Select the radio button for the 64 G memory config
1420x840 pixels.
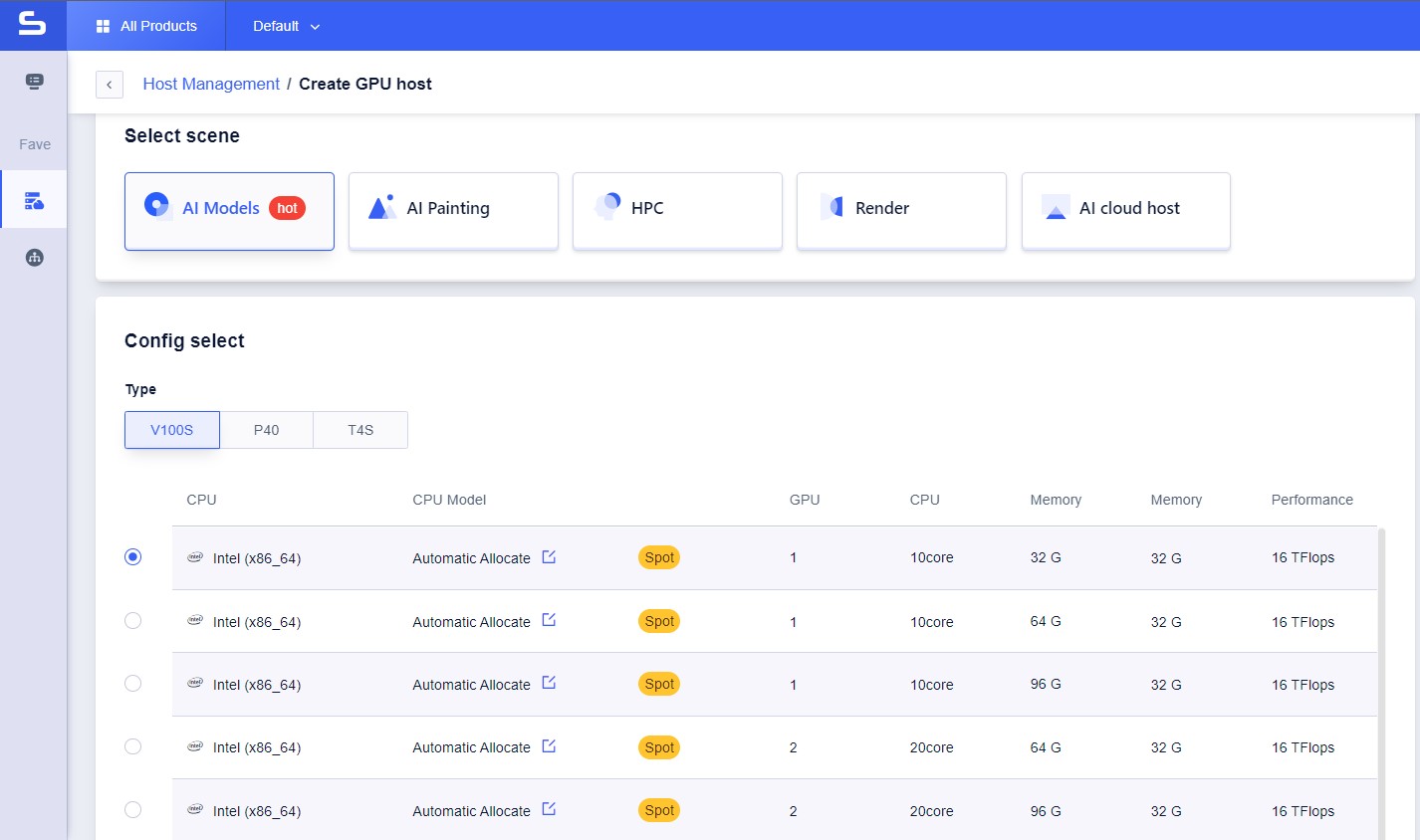click(x=132, y=620)
